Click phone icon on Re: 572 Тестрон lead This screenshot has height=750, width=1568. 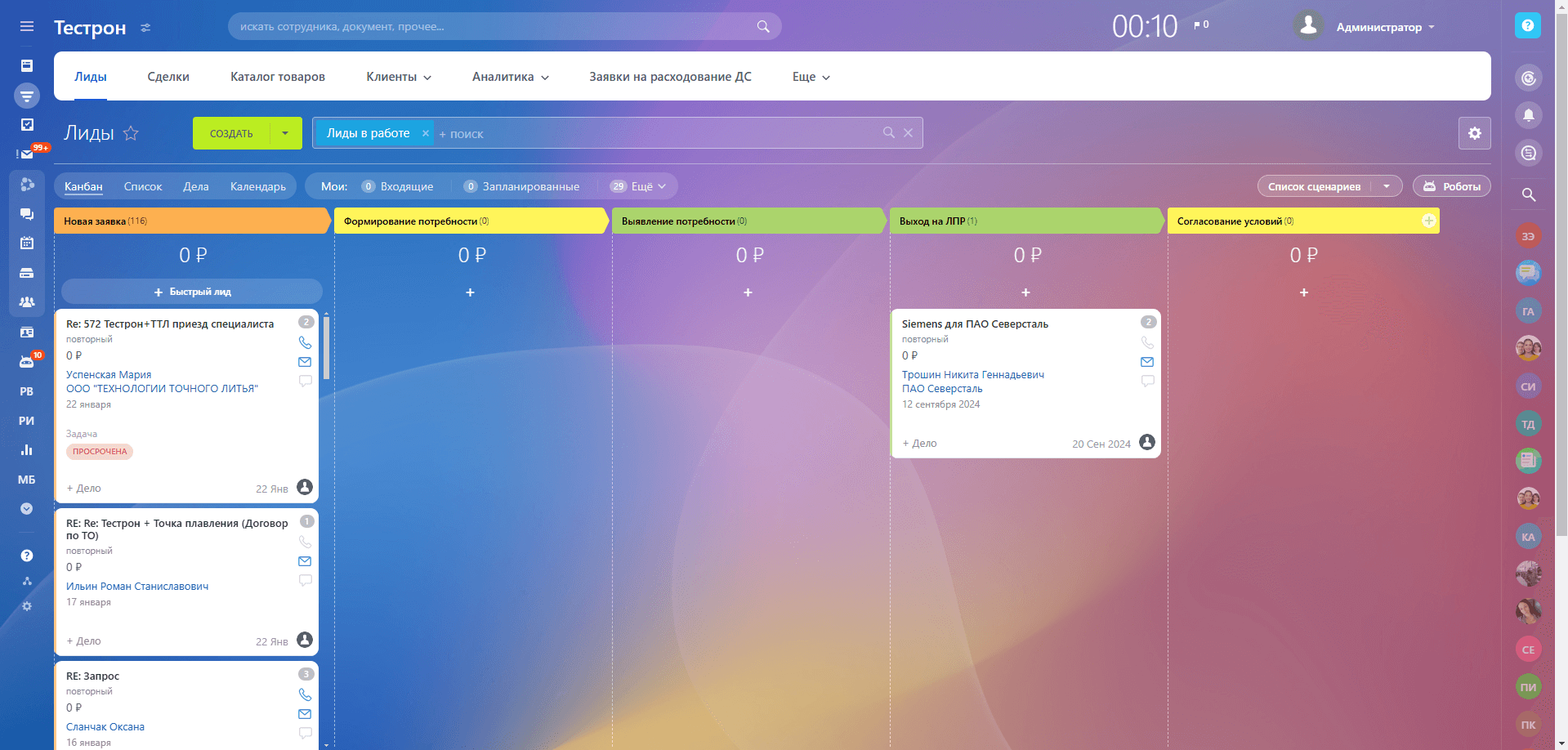pos(305,342)
